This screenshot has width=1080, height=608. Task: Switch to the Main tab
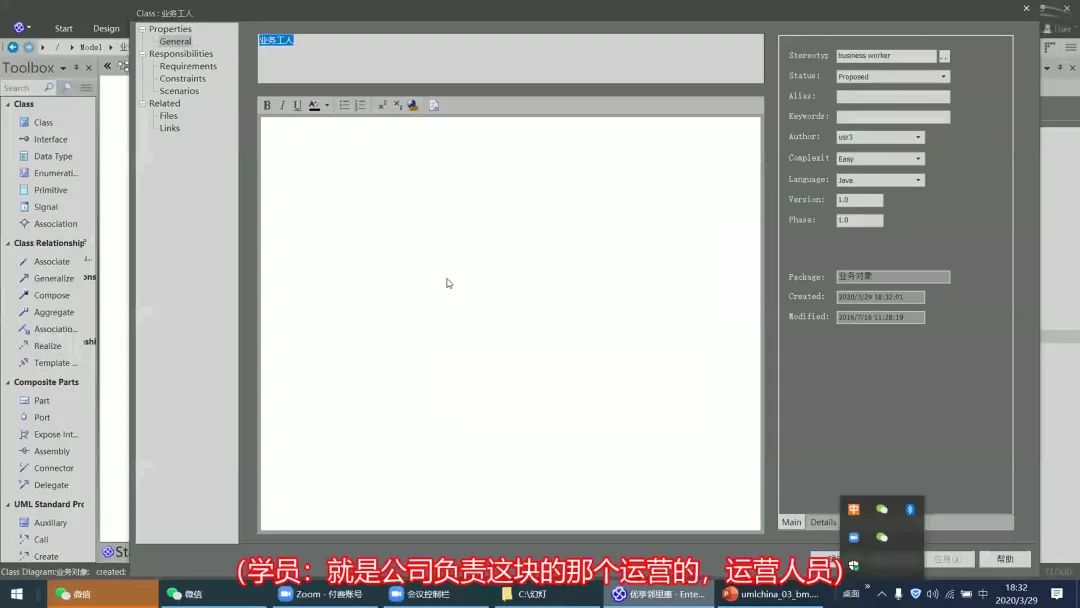click(x=791, y=523)
